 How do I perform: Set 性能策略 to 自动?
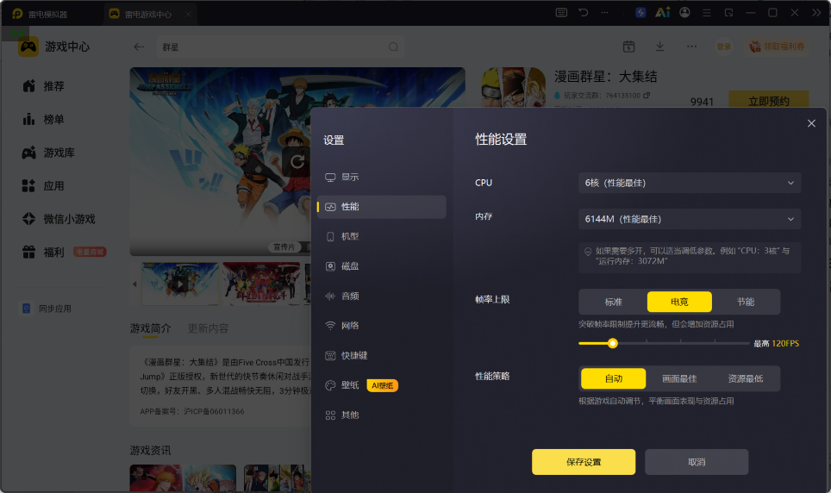pyautogui.click(x=613, y=378)
